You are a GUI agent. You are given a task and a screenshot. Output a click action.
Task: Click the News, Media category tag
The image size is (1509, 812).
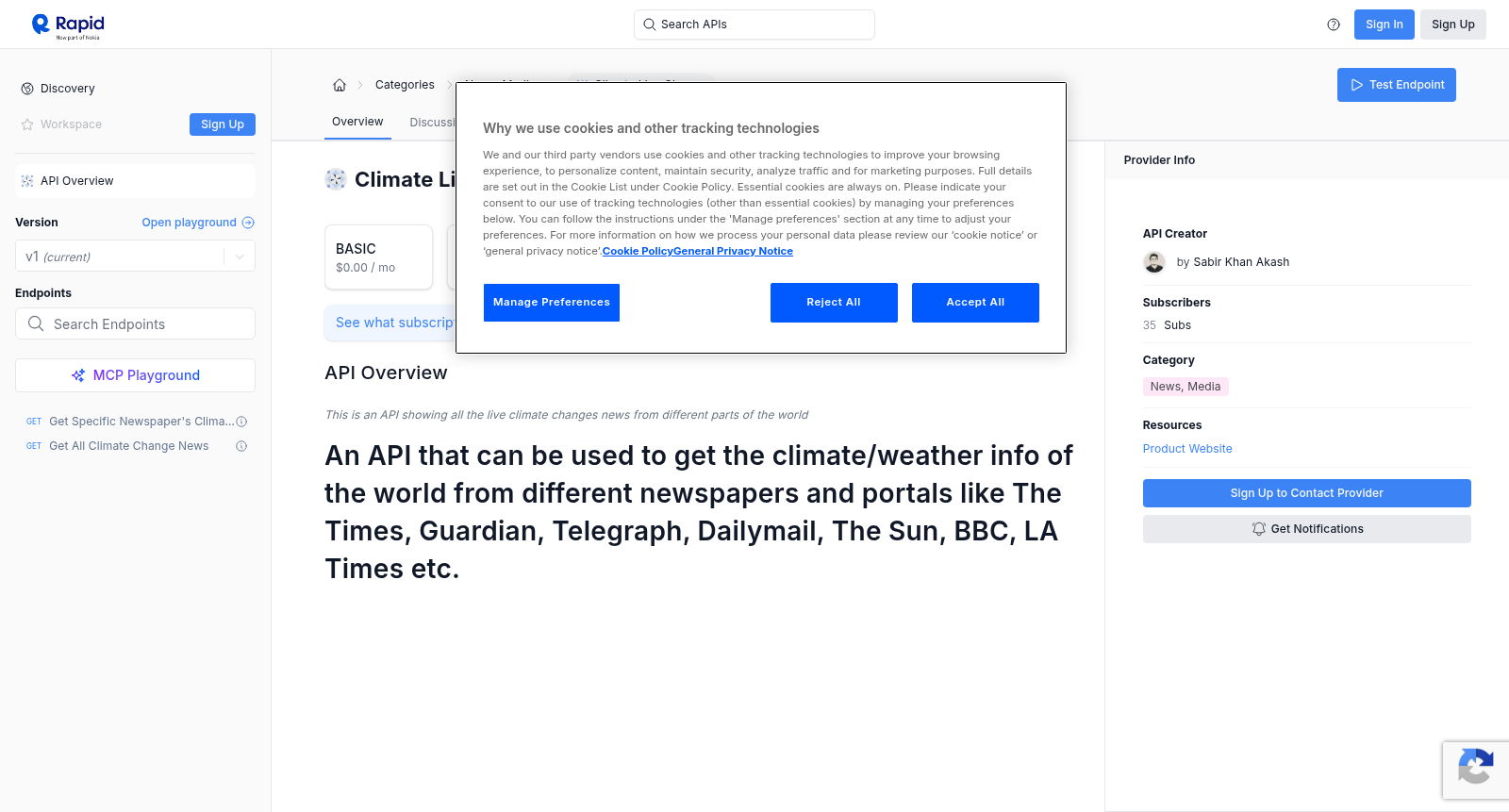(x=1186, y=387)
